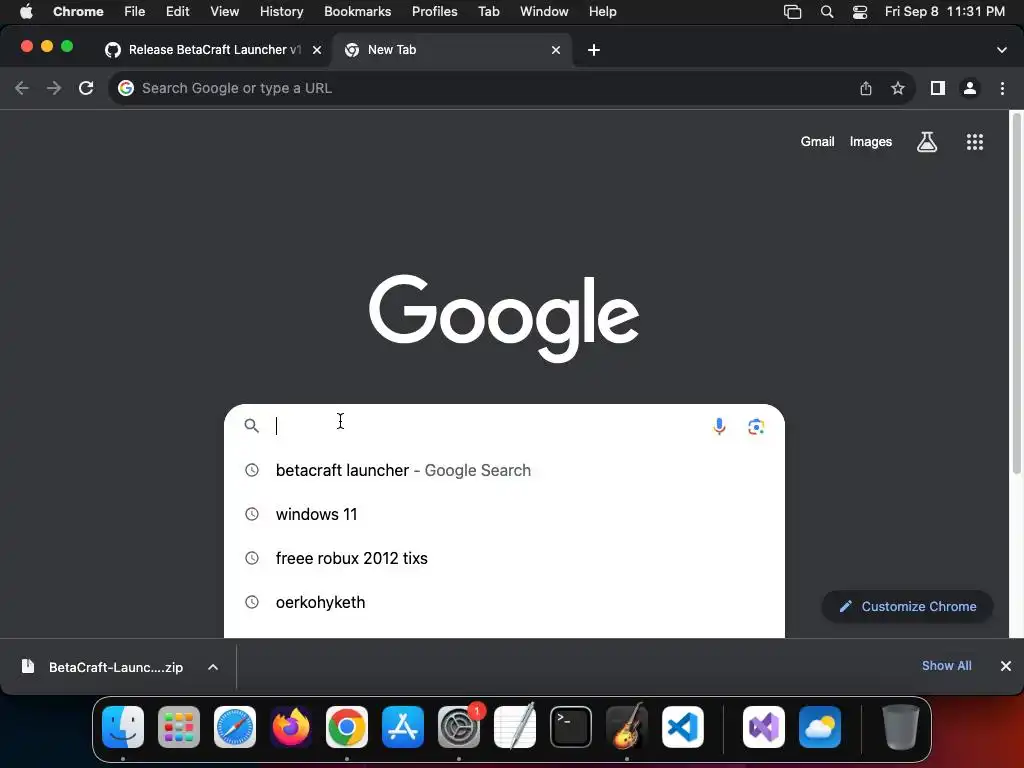The width and height of the screenshot is (1024, 768).
Task: Show All downloads
Action: (x=946, y=665)
